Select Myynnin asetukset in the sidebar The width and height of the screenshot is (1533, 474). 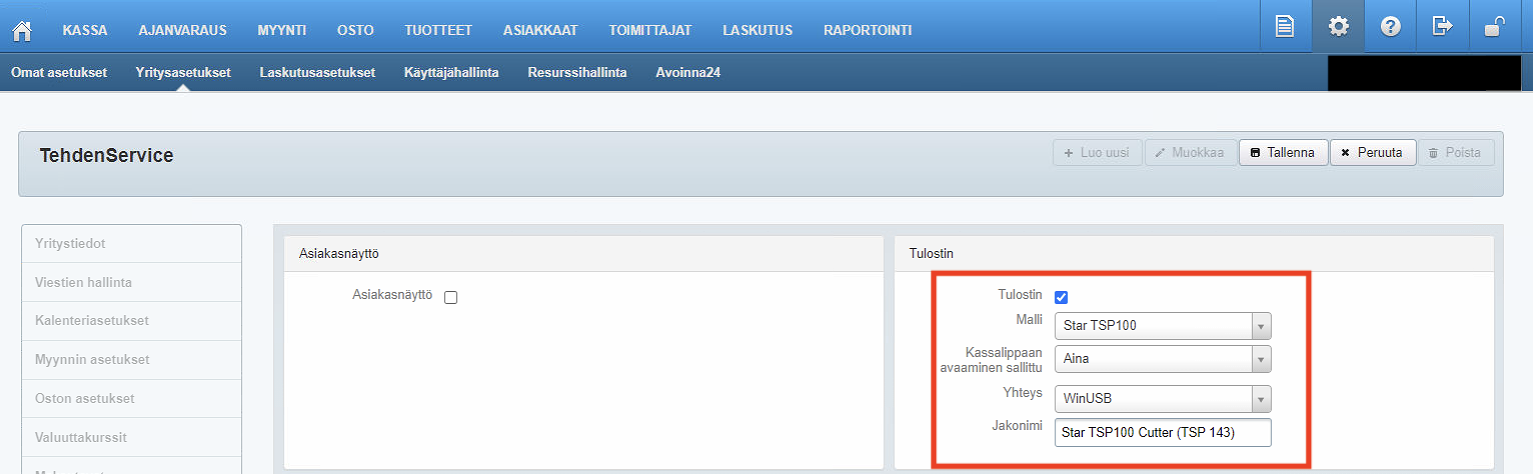pyautogui.click(x=84, y=359)
